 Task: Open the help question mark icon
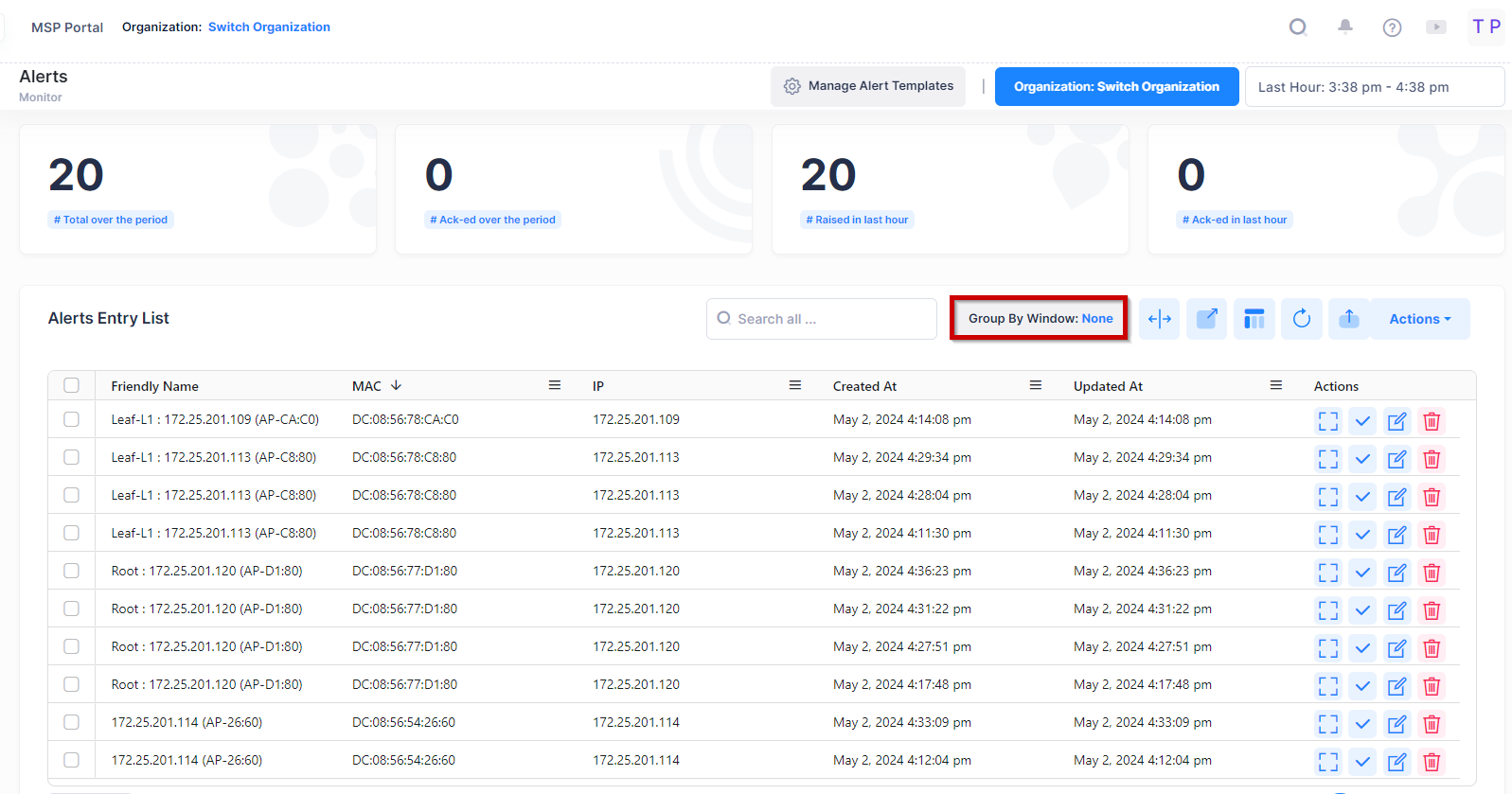pos(1392,27)
